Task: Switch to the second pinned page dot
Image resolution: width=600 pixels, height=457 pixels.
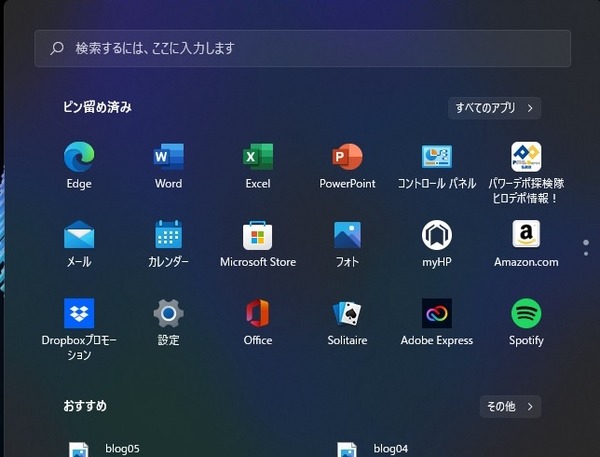Action: [586, 254]
